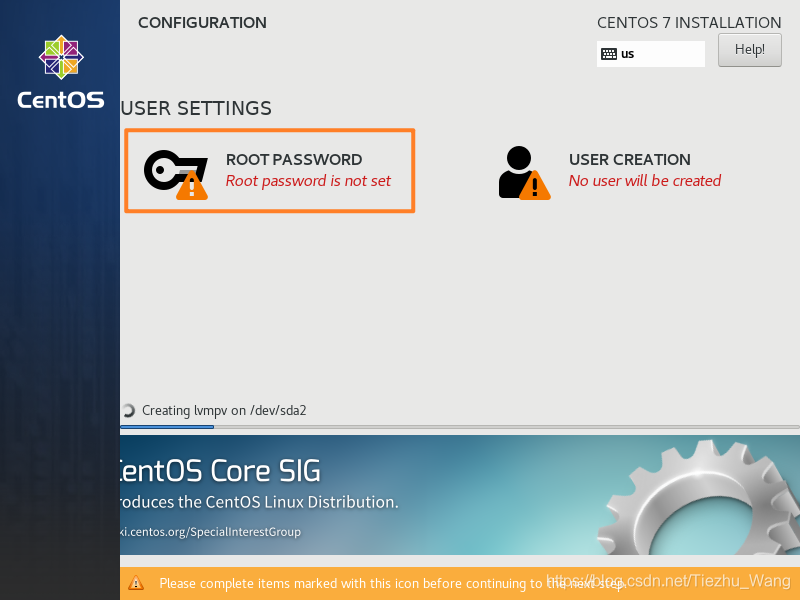Image resolution: width=800 pixels, height=600 pixels.
Task: Click 'No user will be created' text
Action: click(x=645, y=181)
